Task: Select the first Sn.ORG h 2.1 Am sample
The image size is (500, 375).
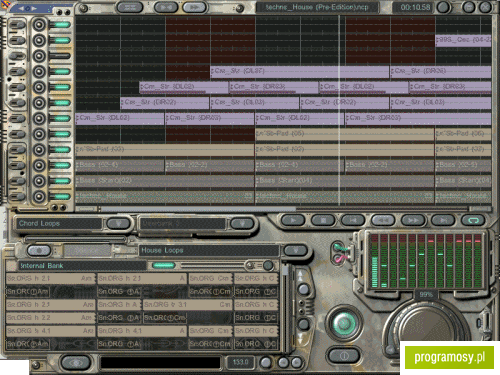Action: click(x=50, y=278)
